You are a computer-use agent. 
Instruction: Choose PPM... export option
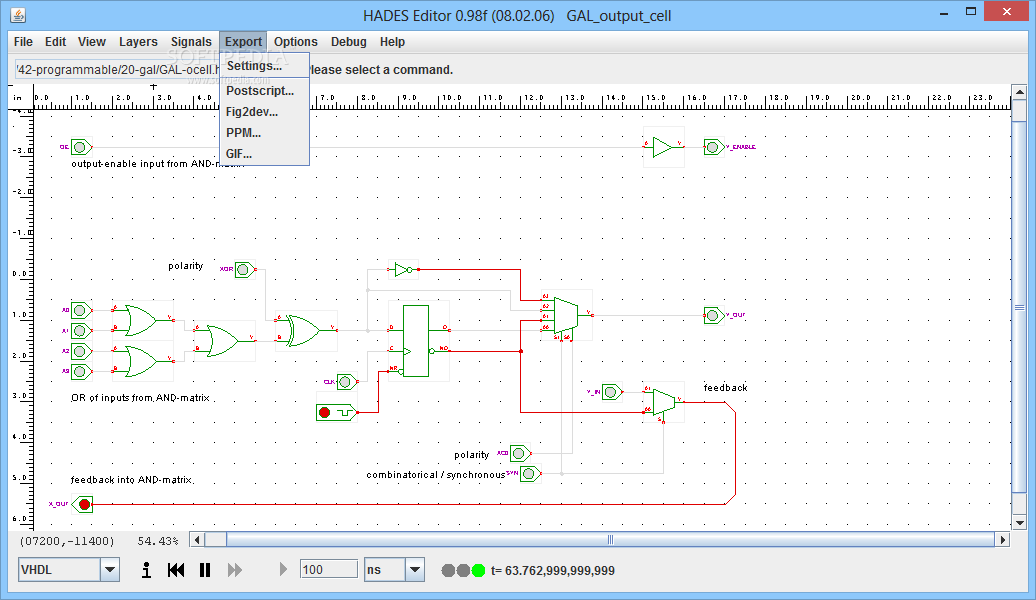(264, 133)
